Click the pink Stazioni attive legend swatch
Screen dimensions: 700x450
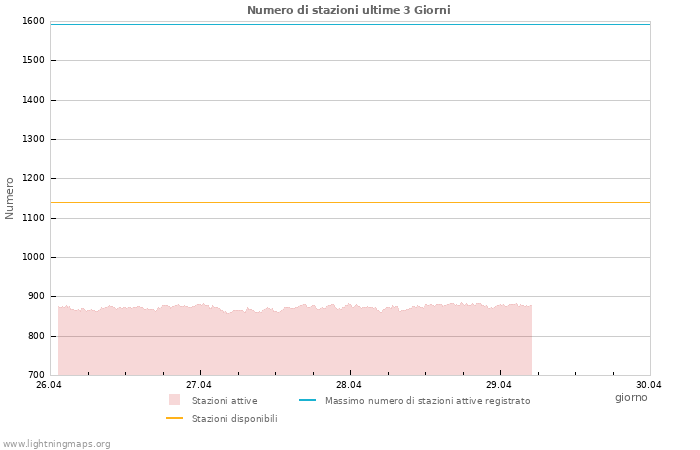(174, 400)
